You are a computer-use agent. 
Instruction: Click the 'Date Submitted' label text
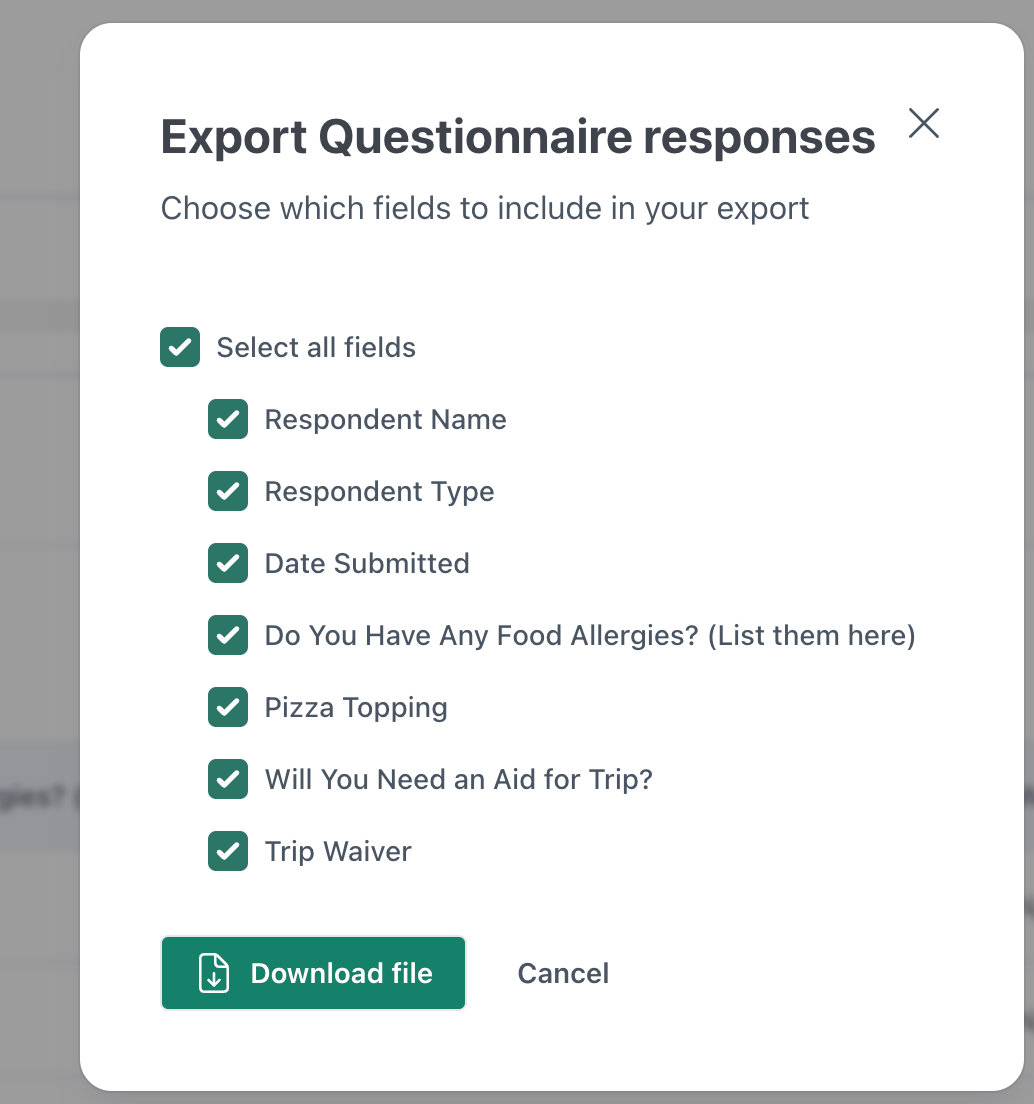coord(367,563)
